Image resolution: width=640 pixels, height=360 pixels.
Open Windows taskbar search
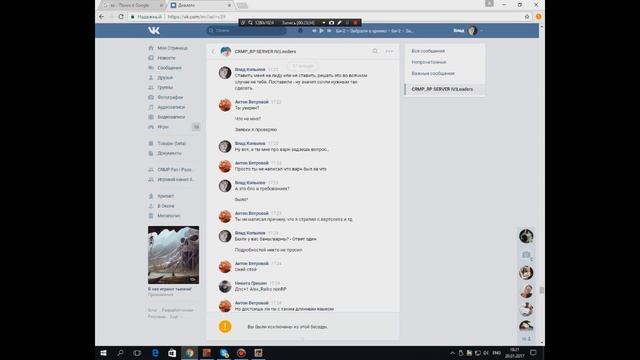tap(120, 353)
